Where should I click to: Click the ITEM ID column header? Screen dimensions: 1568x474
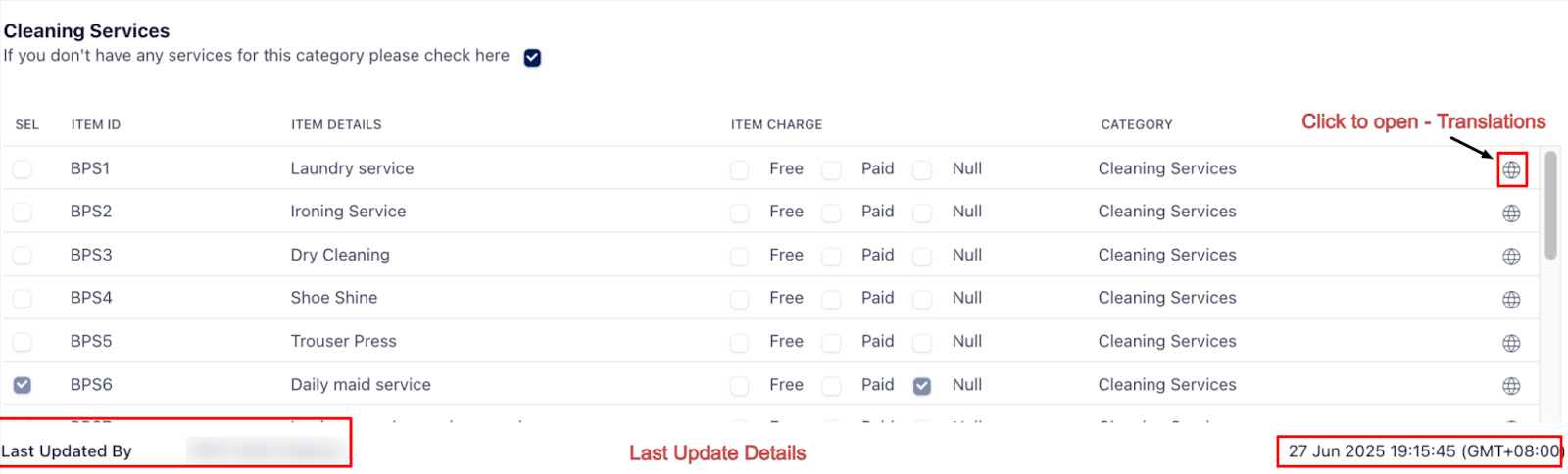click(x=96, y=124)
